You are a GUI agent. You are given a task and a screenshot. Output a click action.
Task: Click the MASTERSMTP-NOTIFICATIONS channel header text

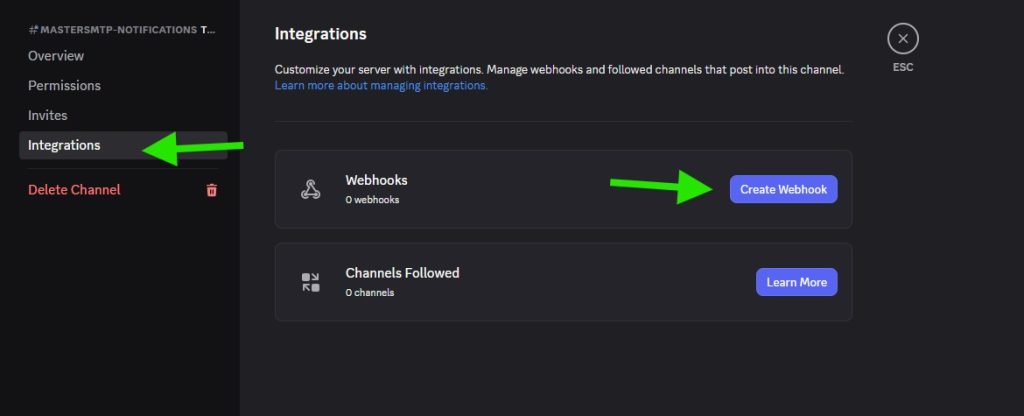coord(122,30)
